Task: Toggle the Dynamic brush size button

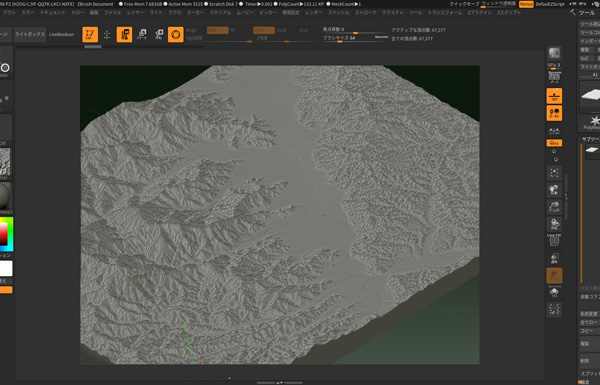Action: (x=382, y=37)
